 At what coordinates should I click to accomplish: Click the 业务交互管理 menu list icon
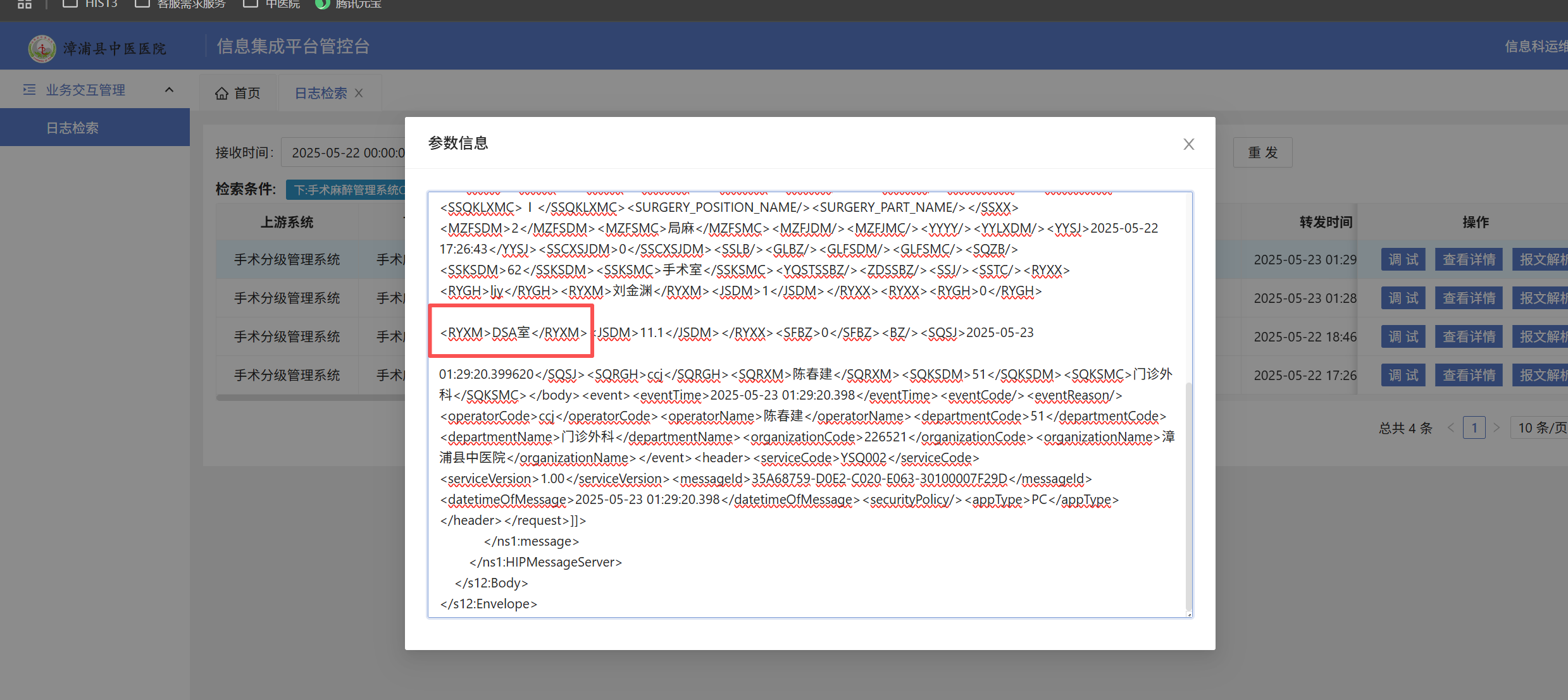(x=29, y=90)
